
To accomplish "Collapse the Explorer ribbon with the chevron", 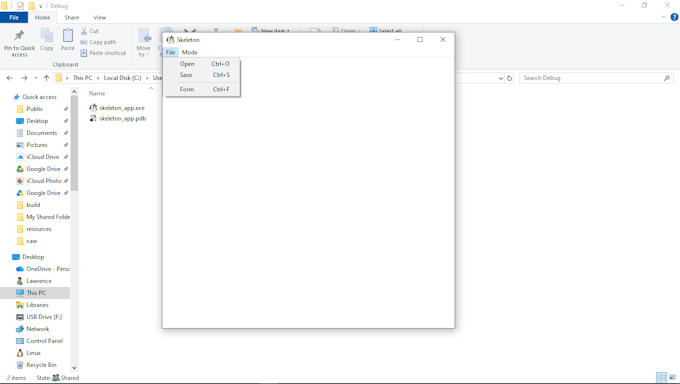I will [663, 17].
